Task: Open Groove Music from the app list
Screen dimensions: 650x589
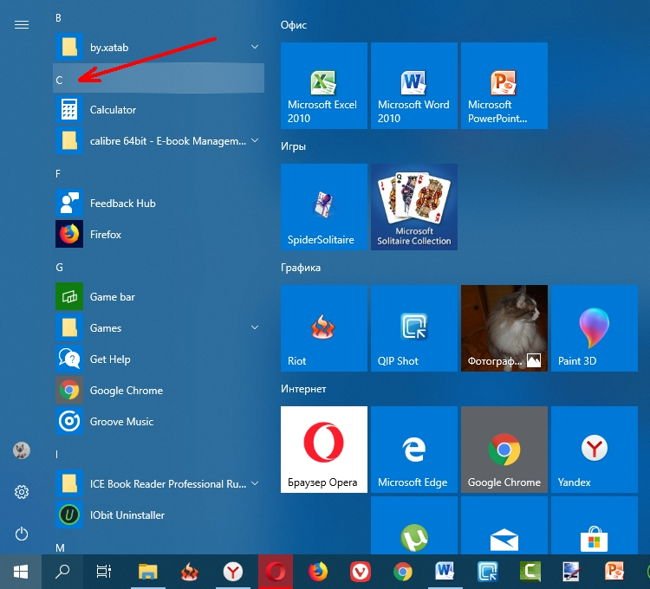Action: pyautogui.click(x=159, y=422)
